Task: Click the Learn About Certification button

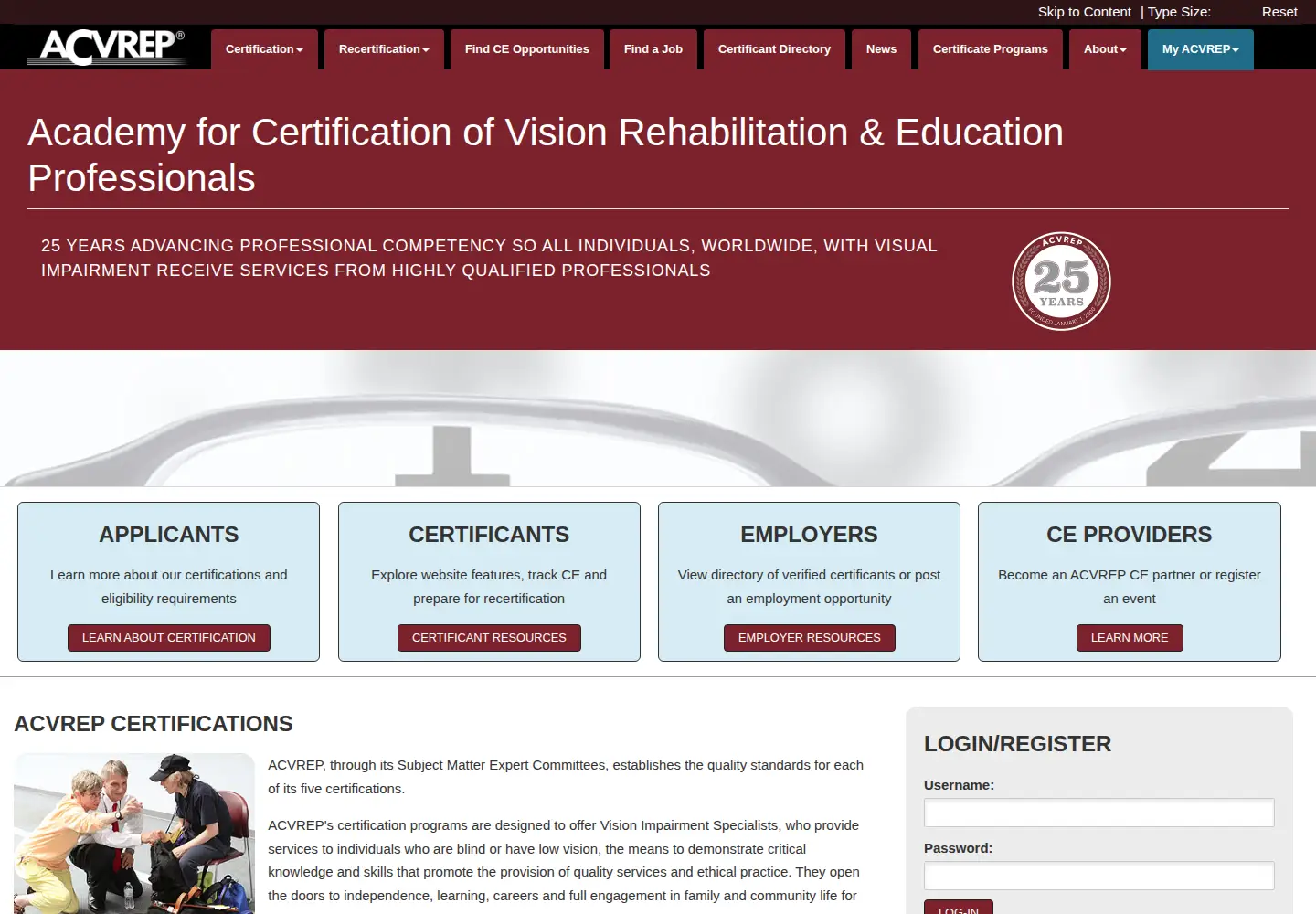Action: (x=169, y=638)
